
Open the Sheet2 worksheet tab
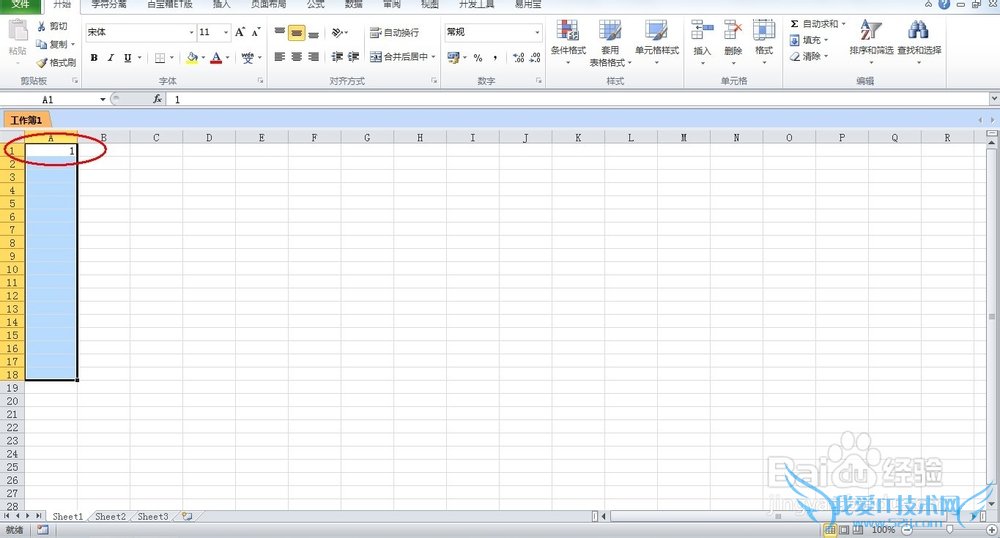(x=110, y=516)
